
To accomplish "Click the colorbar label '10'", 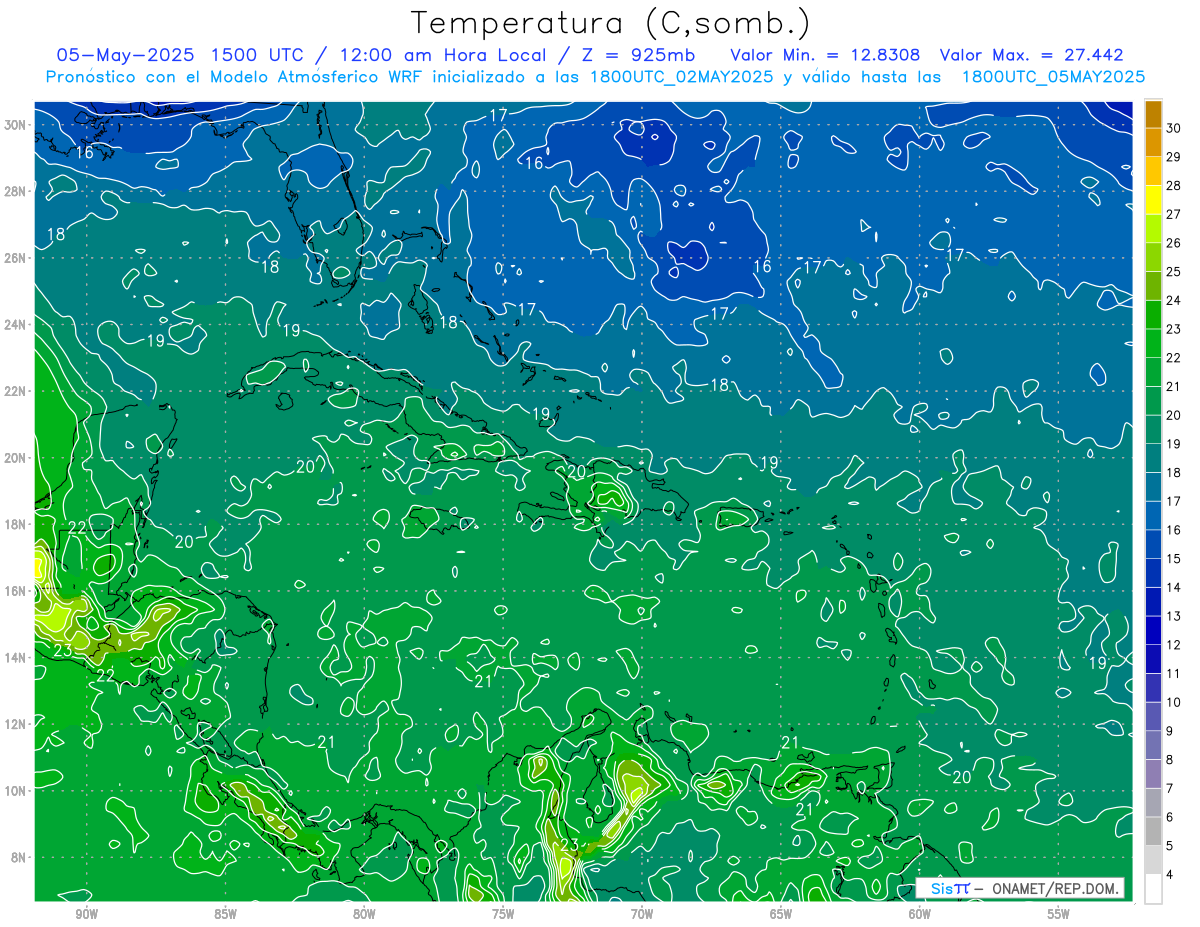I will tap(1174, 702).
